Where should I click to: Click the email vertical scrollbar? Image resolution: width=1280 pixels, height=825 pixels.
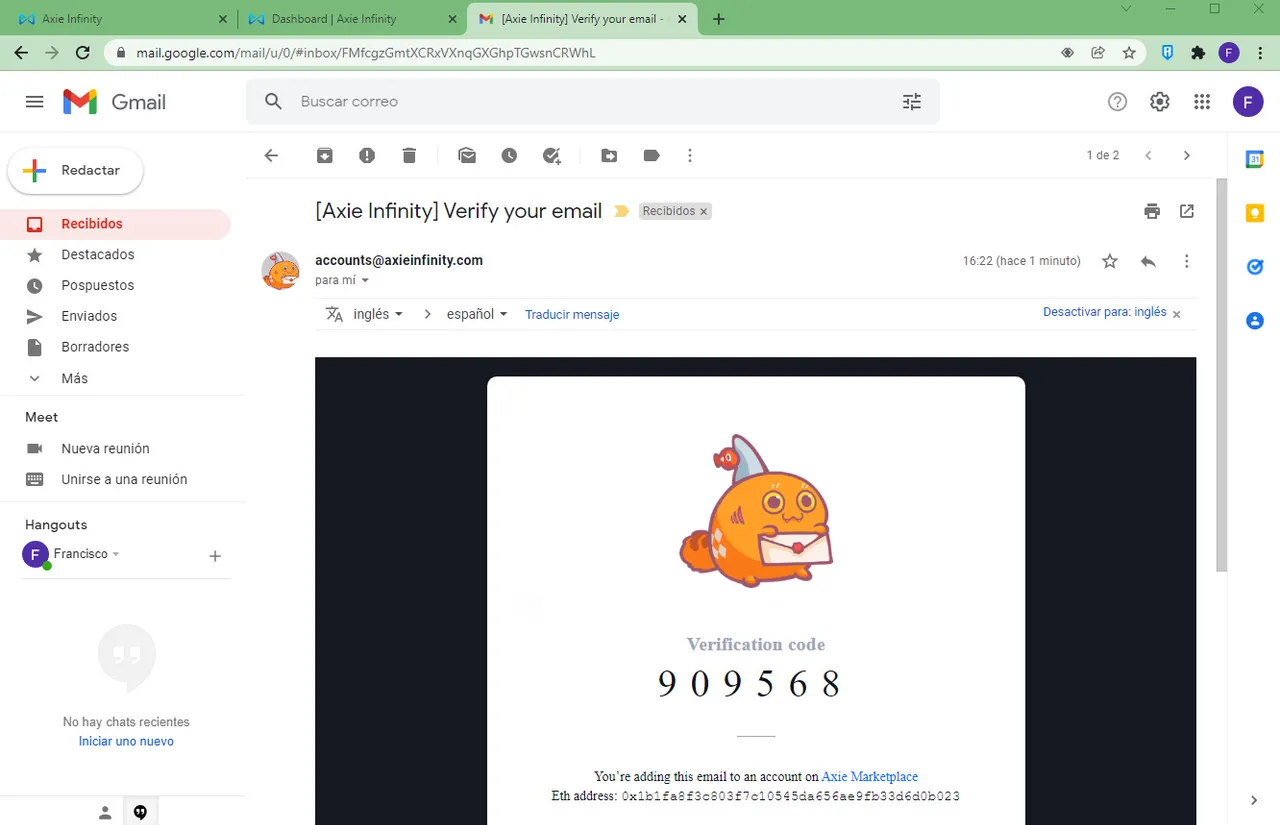pos(1221,375)
